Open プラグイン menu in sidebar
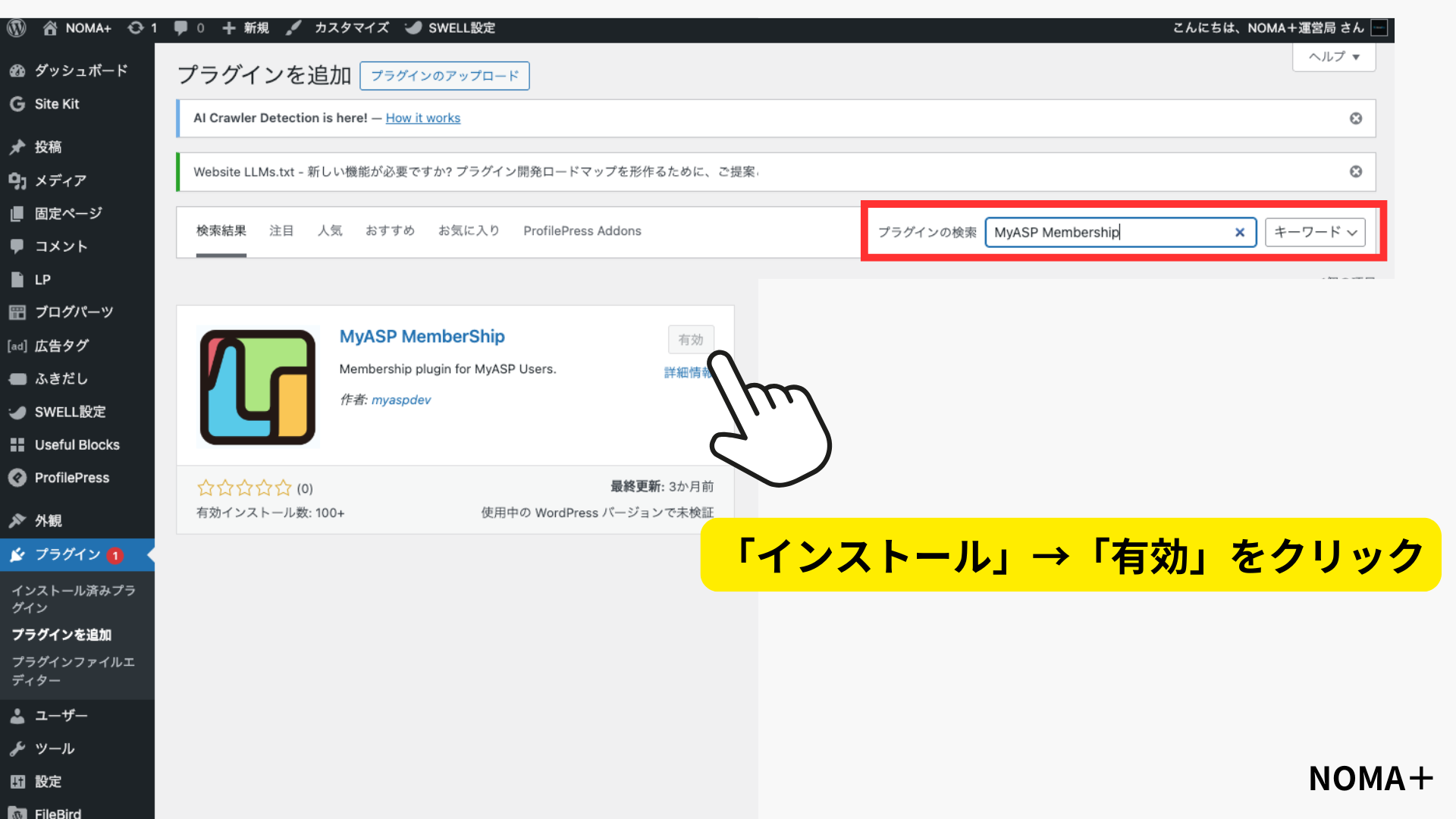The height and width of the screenshot is (819, 1456). click(77, 555)
